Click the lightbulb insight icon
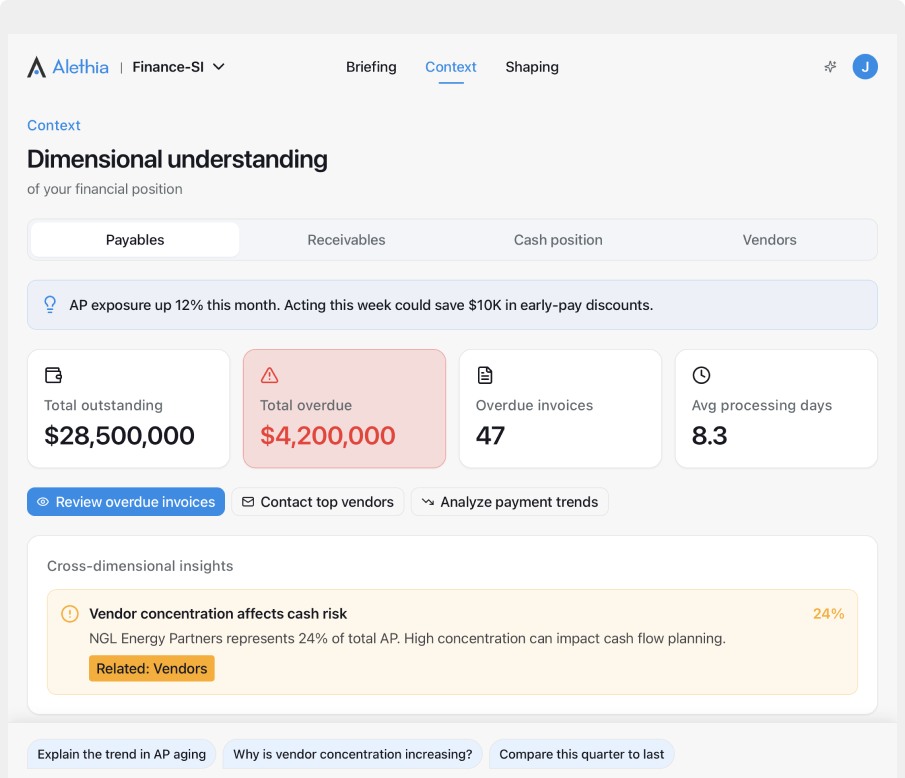This screenshot has height=778, width=905. pyautogui.click(x=50, y=305)
